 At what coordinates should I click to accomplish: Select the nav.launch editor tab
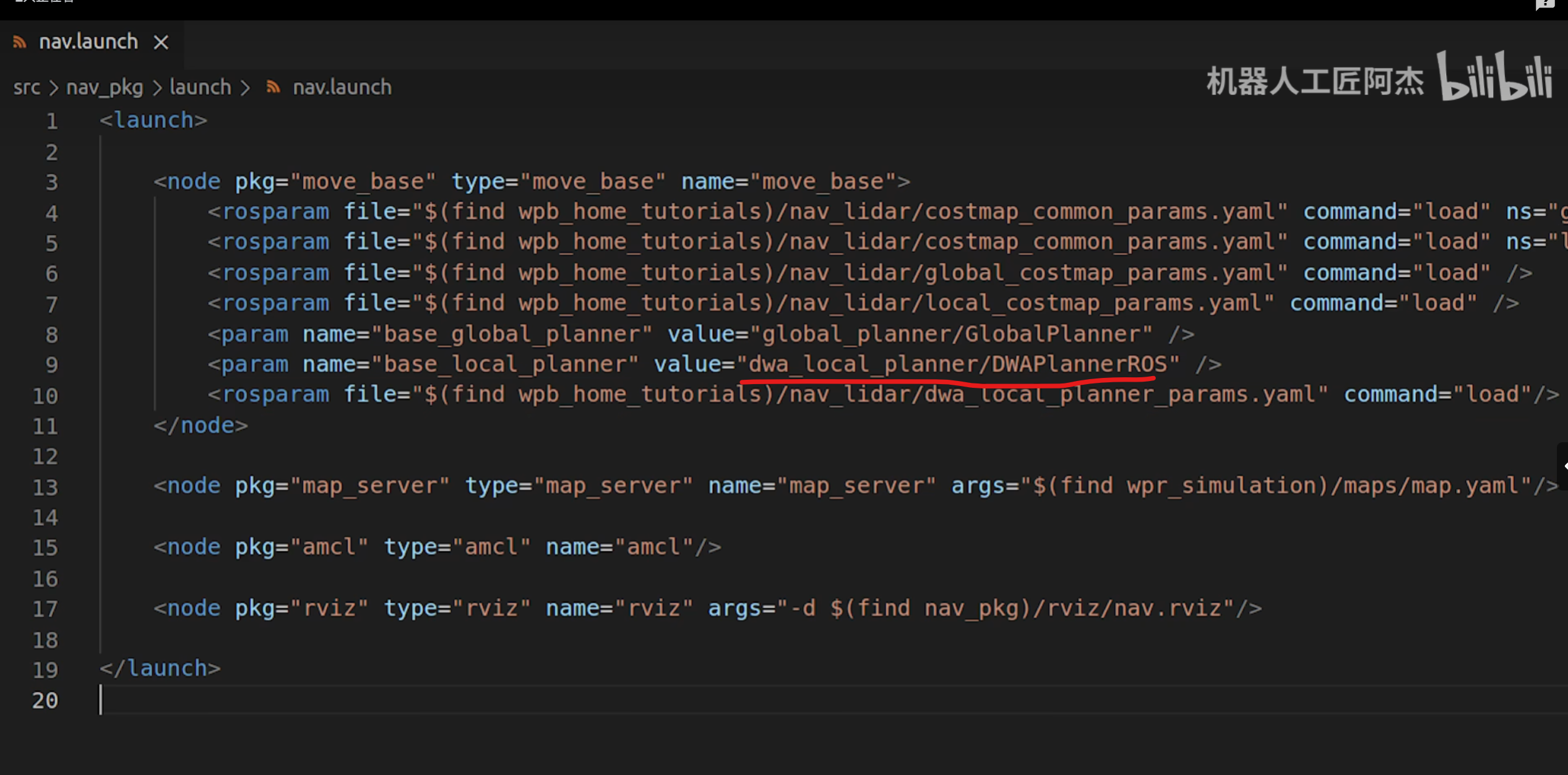coord(88,42)
